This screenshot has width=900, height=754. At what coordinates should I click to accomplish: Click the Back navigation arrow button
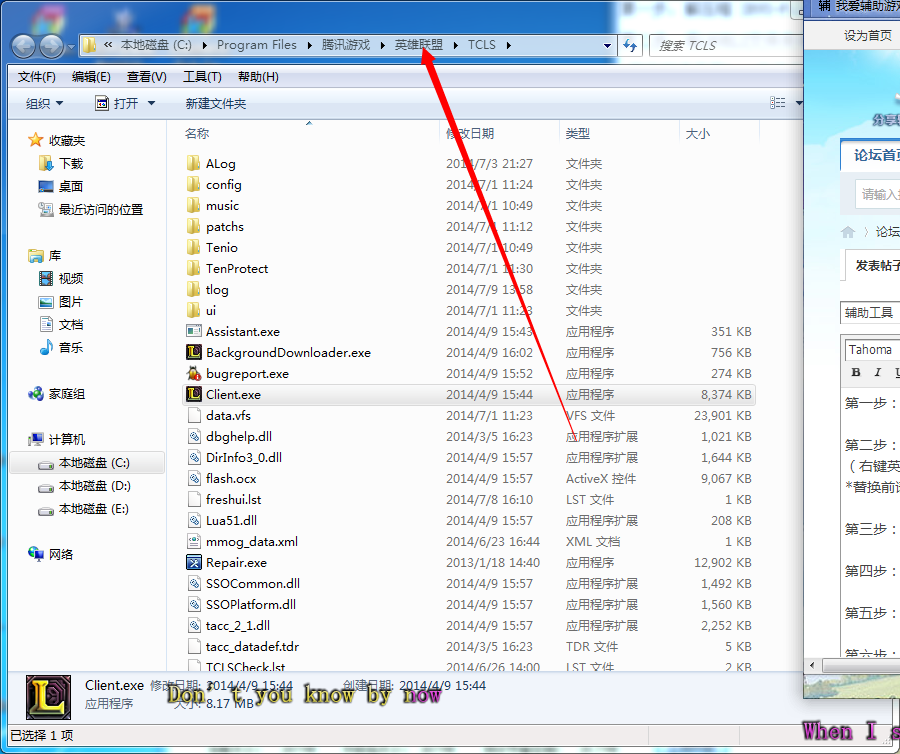coord(24,46)
